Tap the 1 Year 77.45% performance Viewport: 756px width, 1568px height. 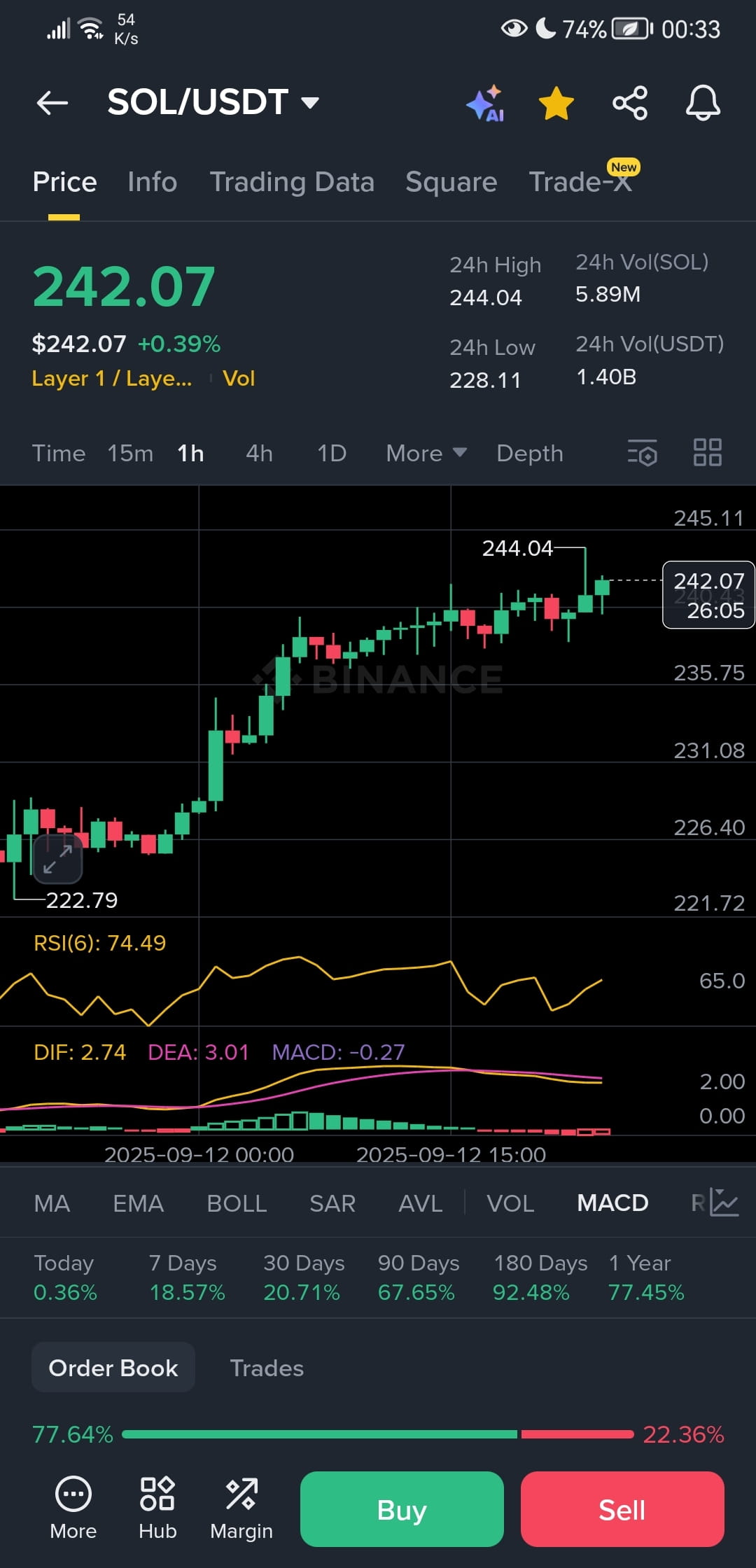(x=646, y=1277)
